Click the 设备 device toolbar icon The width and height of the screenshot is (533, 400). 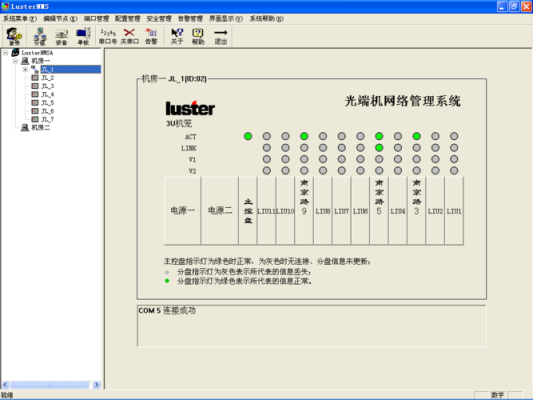62,36
